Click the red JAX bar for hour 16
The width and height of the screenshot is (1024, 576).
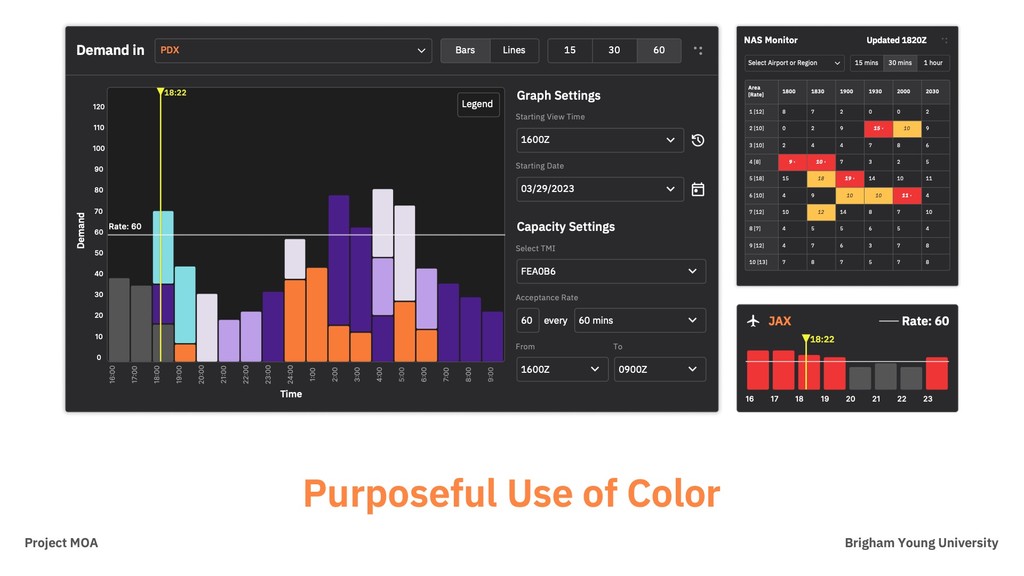point(758,370)
